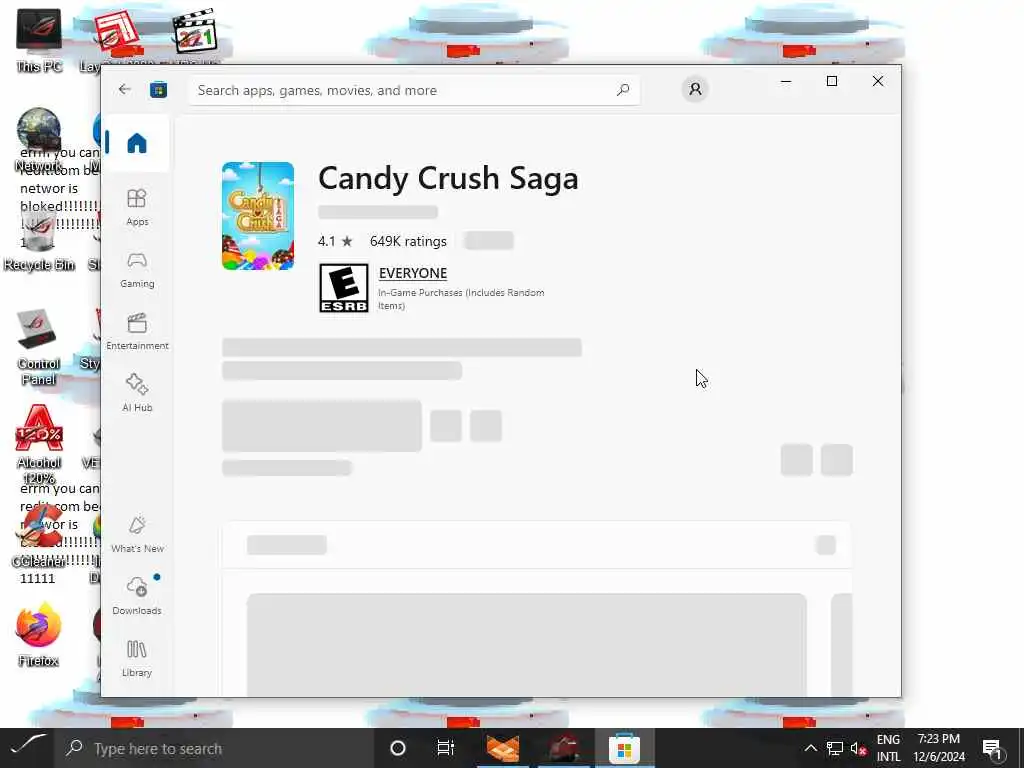Click the muted volume tray icon
The image size is (1024, 768).
(859, 748)
